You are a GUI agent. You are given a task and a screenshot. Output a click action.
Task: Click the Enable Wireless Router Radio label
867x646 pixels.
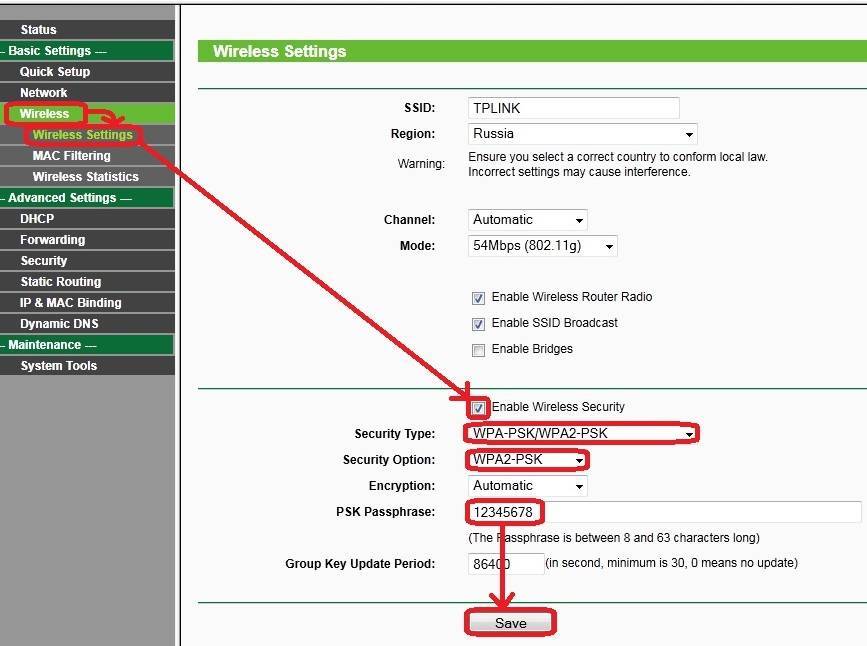(x=572, y=297)
